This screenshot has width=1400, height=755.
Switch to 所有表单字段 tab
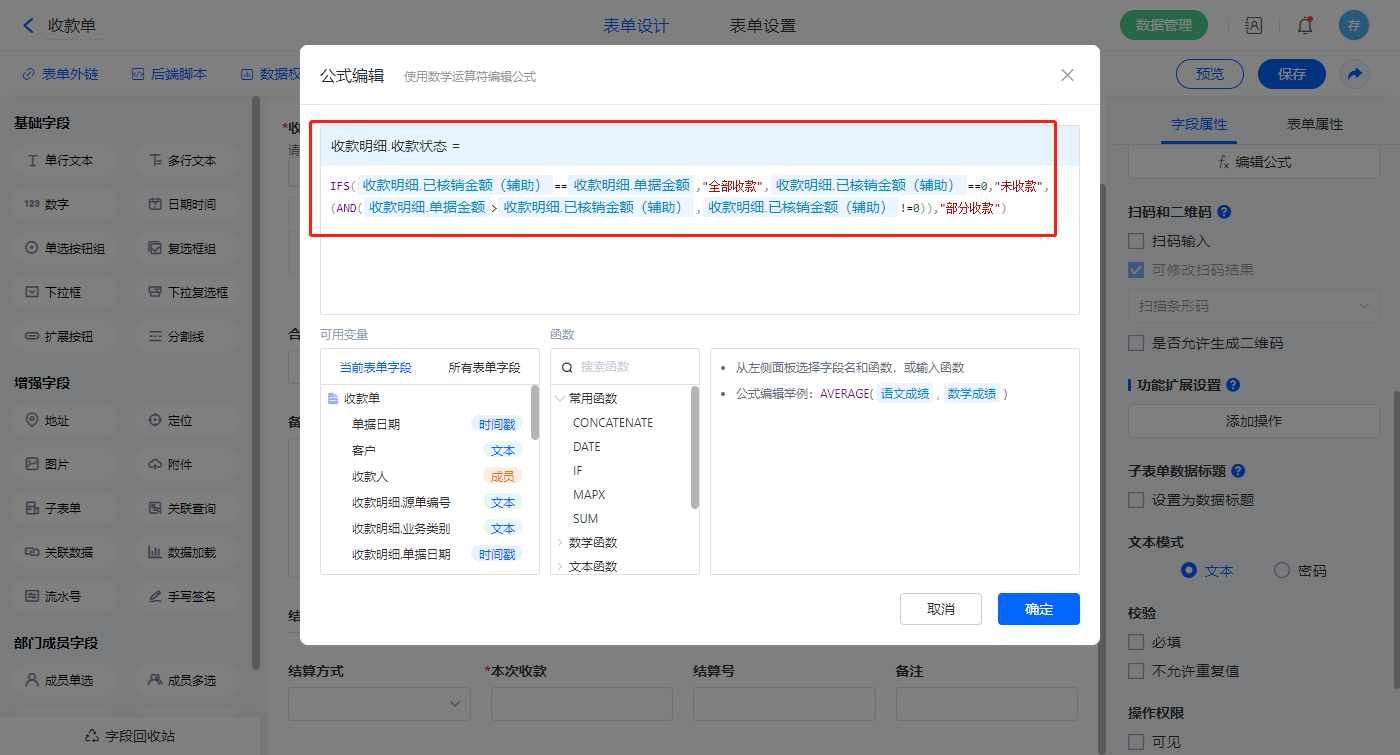(x=484, y=368)
